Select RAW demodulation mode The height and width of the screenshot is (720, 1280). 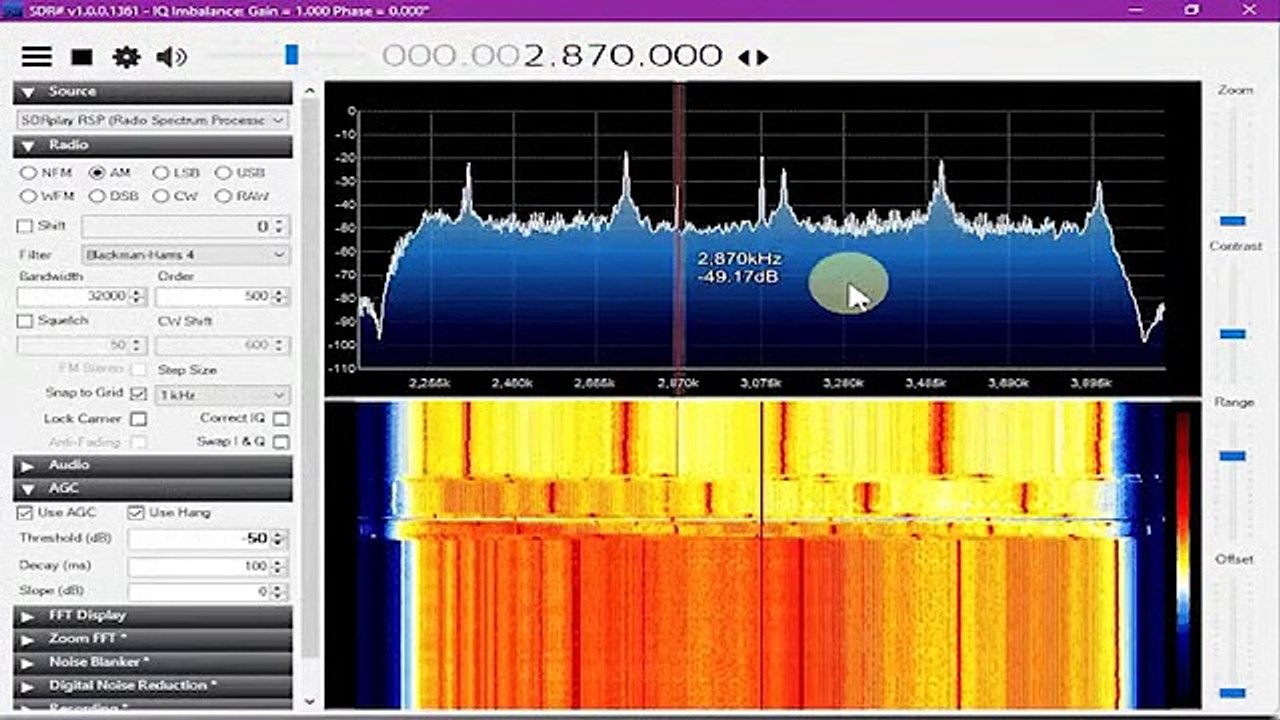point(242,196)
